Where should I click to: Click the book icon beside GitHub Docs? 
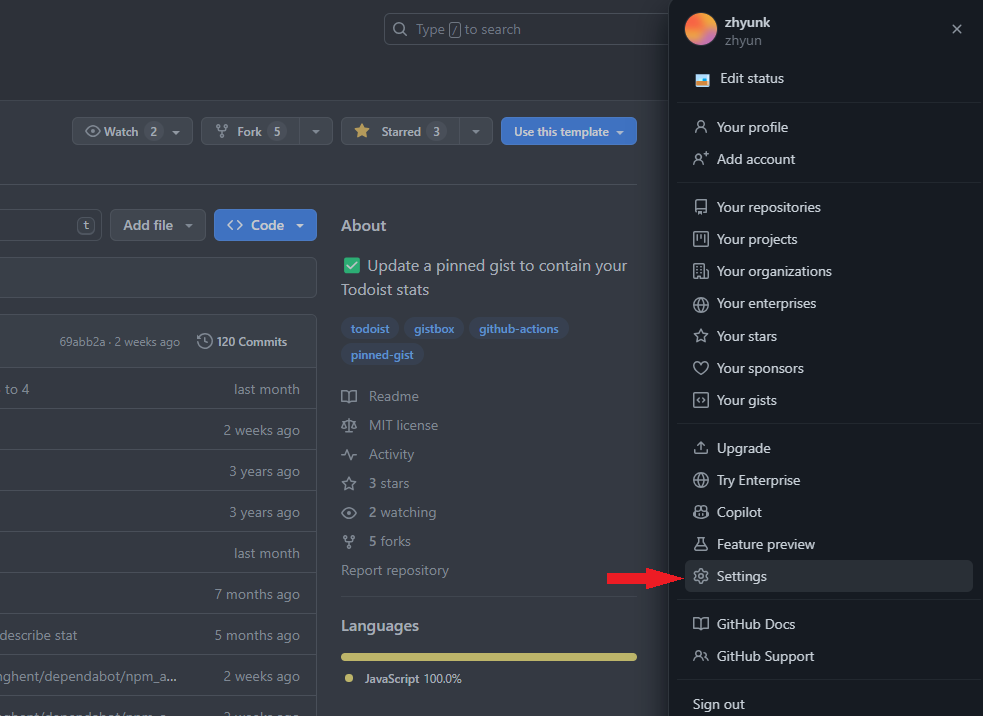pos(700,623)
